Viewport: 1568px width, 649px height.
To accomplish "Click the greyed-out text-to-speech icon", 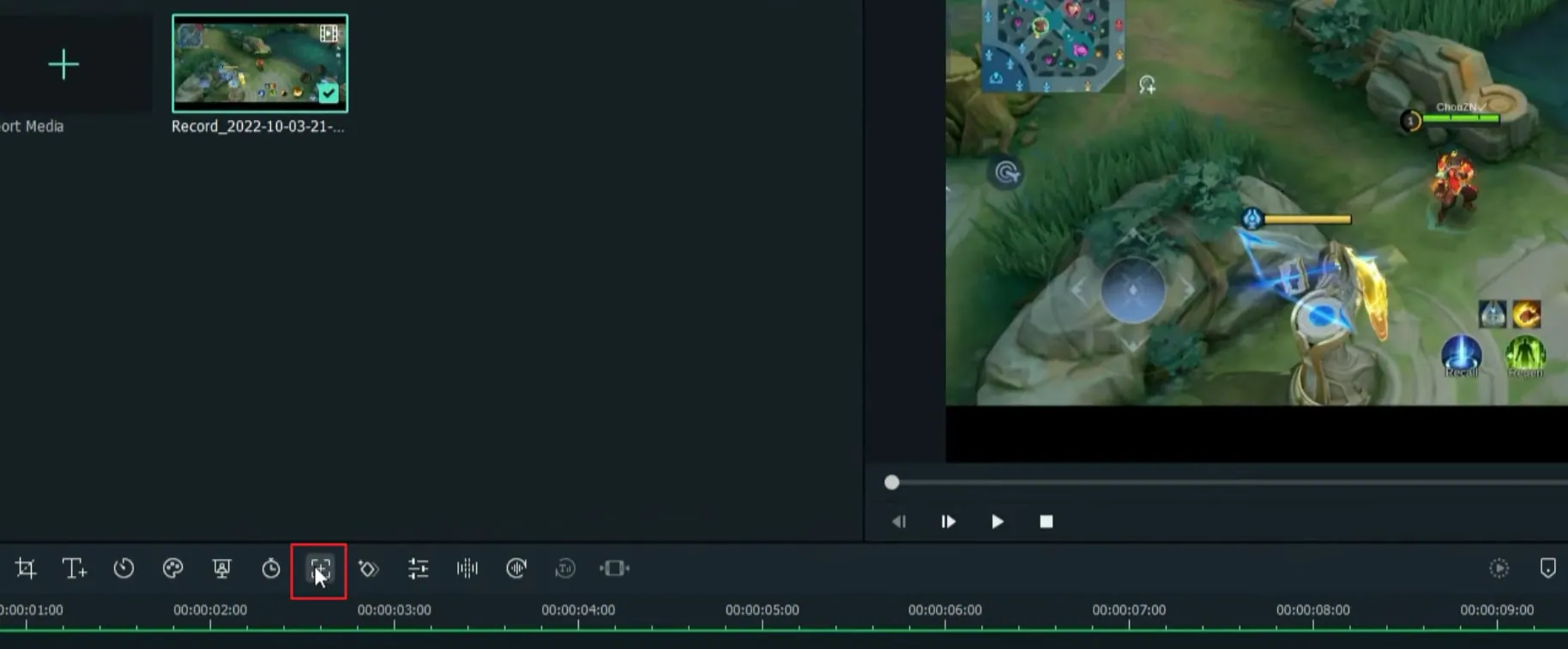I will pos(565,568).
